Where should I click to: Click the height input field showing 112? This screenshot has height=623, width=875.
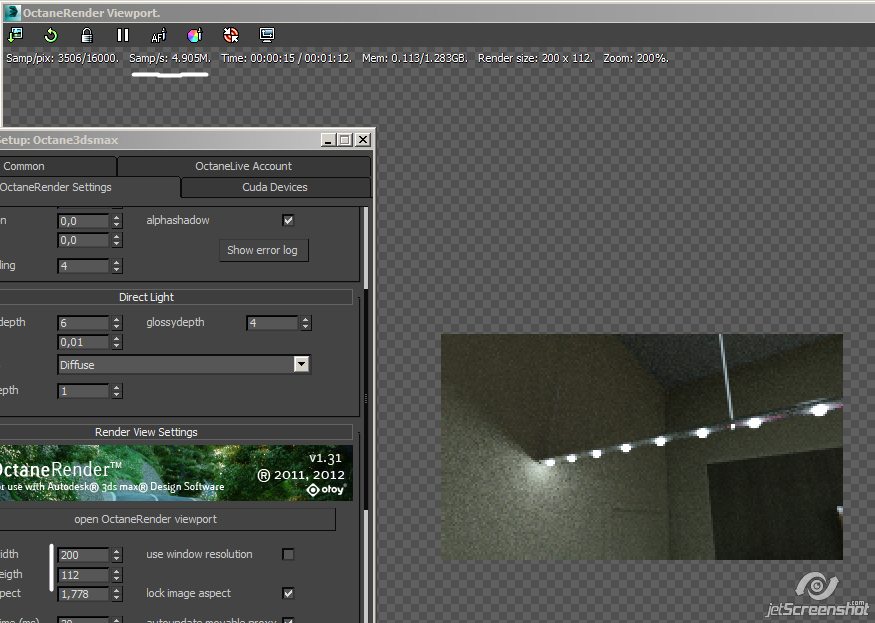tap(84, 574)
